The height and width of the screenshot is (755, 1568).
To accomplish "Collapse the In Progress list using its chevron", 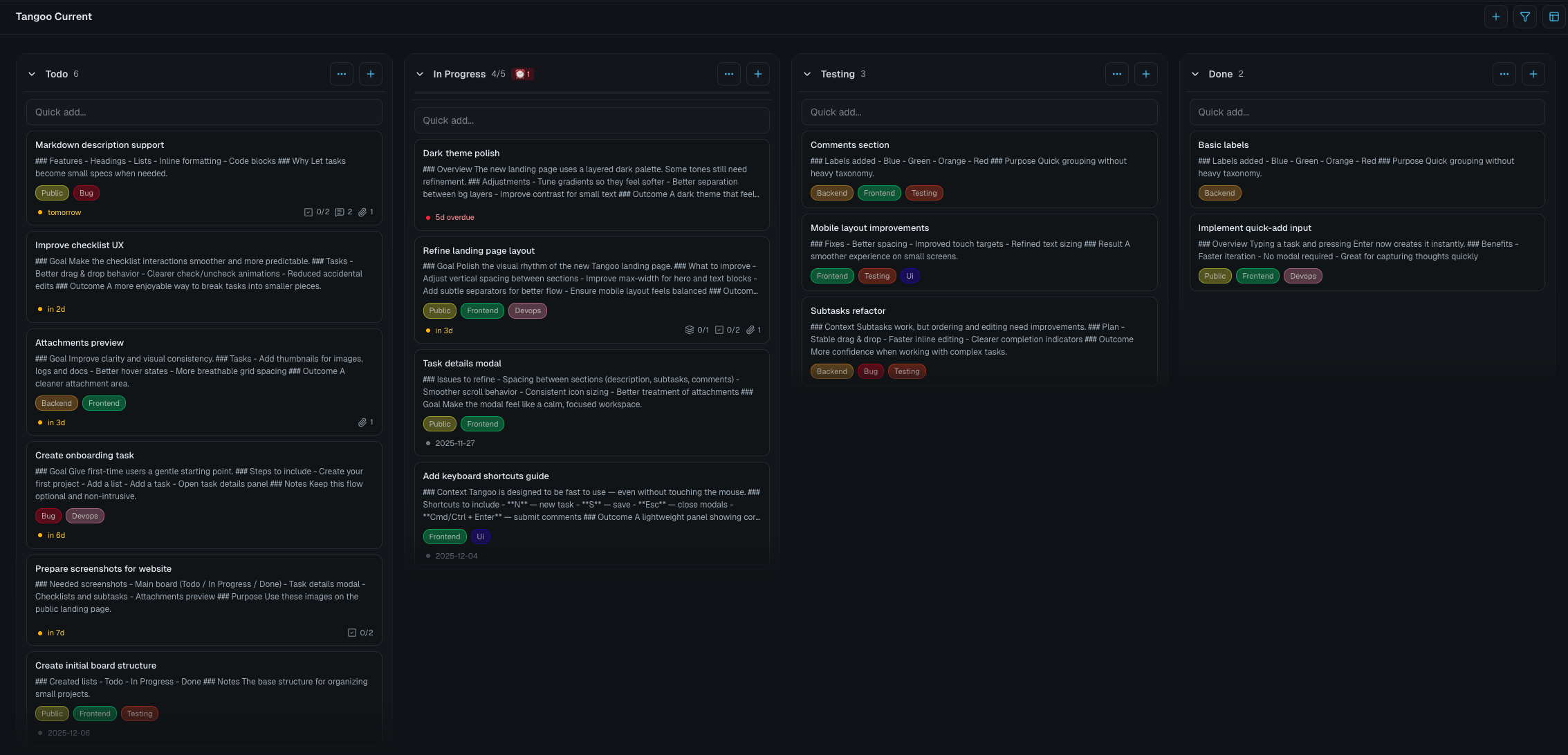I will pos(419,73).
